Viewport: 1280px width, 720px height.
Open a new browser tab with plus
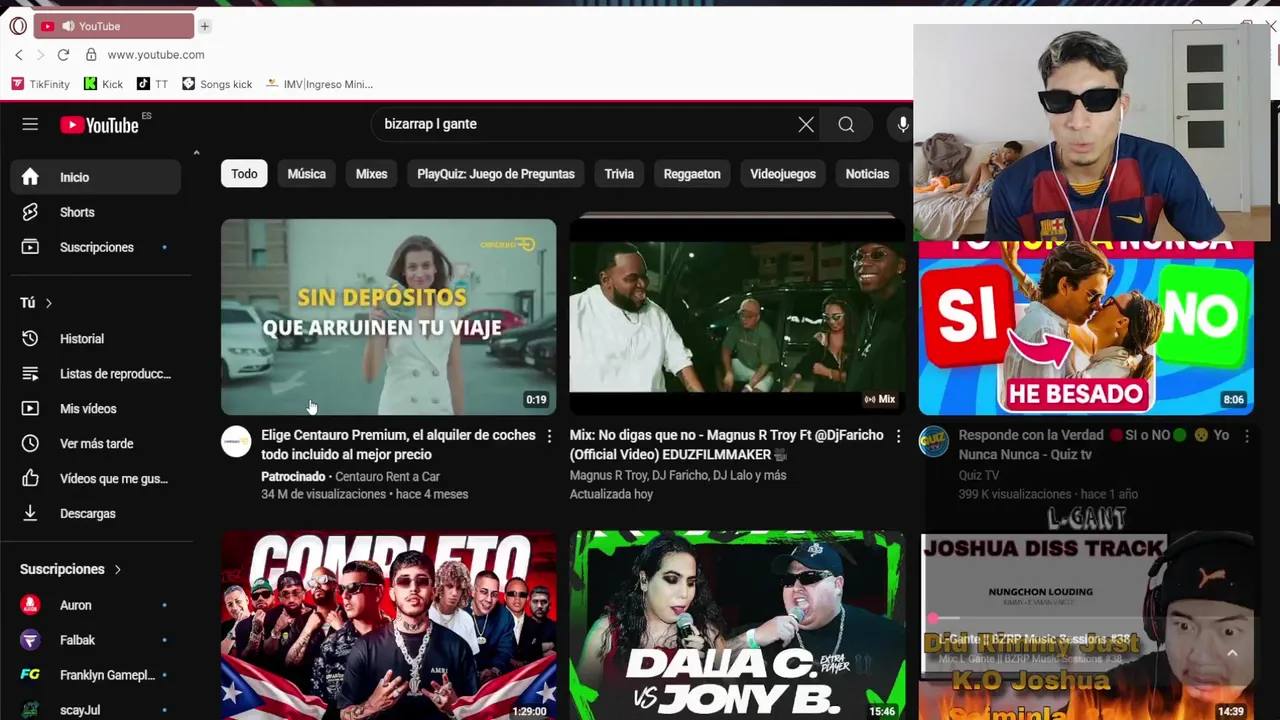[x=204, y=26]
